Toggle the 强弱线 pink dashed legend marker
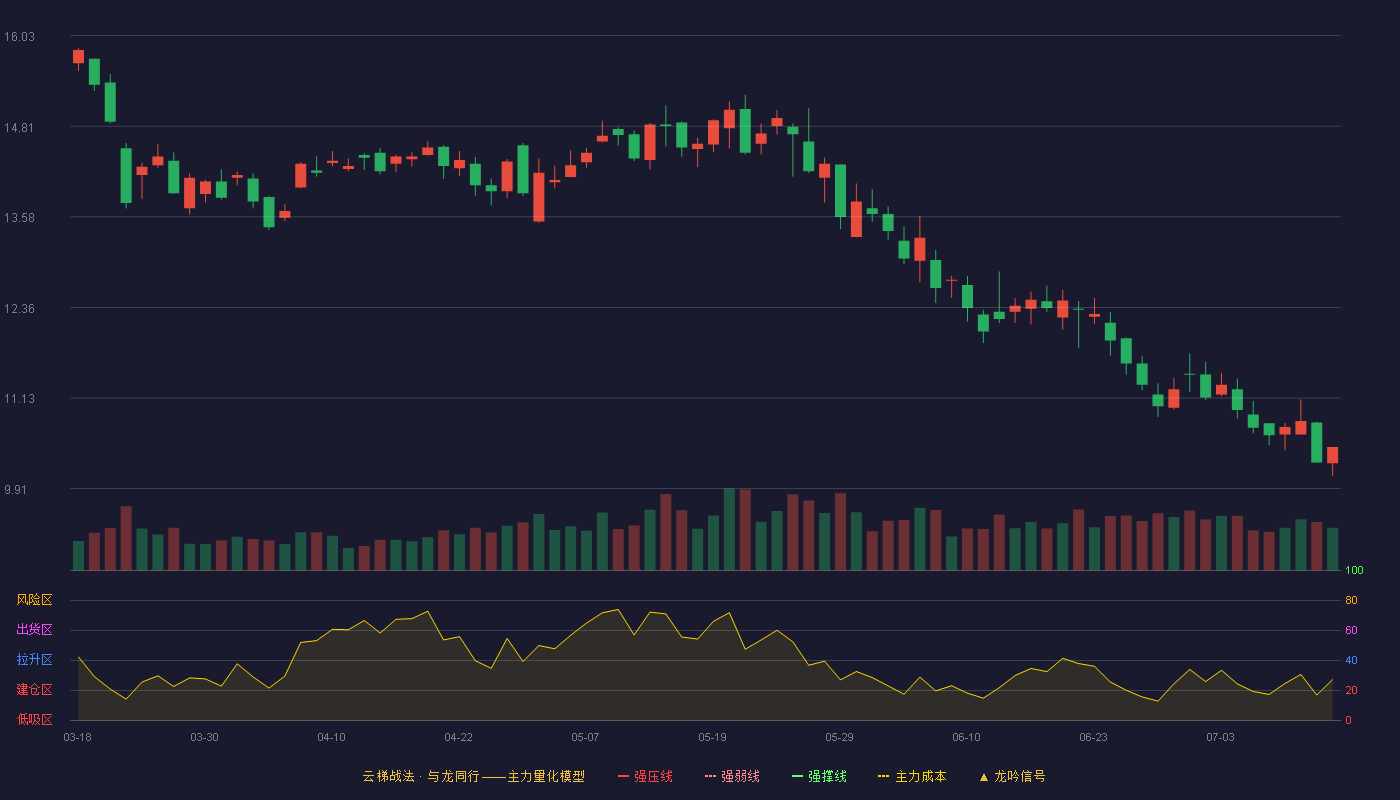This screenshot has height=800, width=1400. (710, 776)
